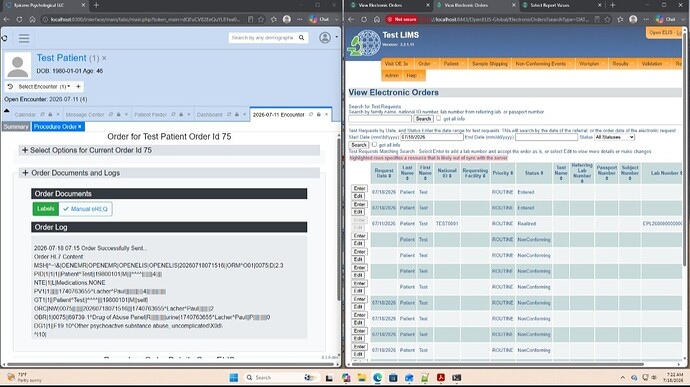This screenshot has height=387, width=690.
Task: Click the Manual eREQ button
Action: 85,209
